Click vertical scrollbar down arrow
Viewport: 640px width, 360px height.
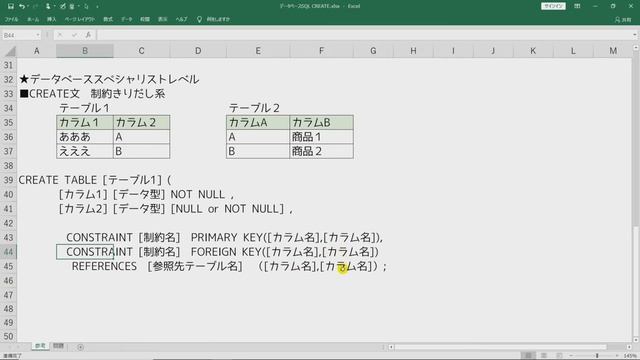[636, 340]
